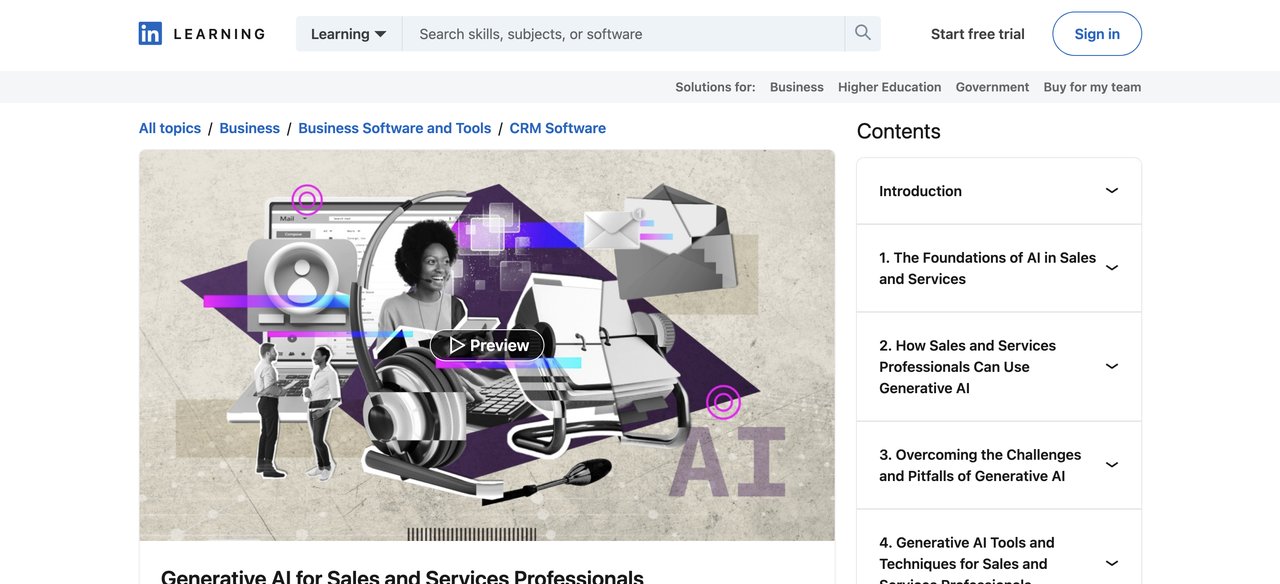Click Start free trial
This screenshot has height=584, width=1280.
tap(977, 34)
